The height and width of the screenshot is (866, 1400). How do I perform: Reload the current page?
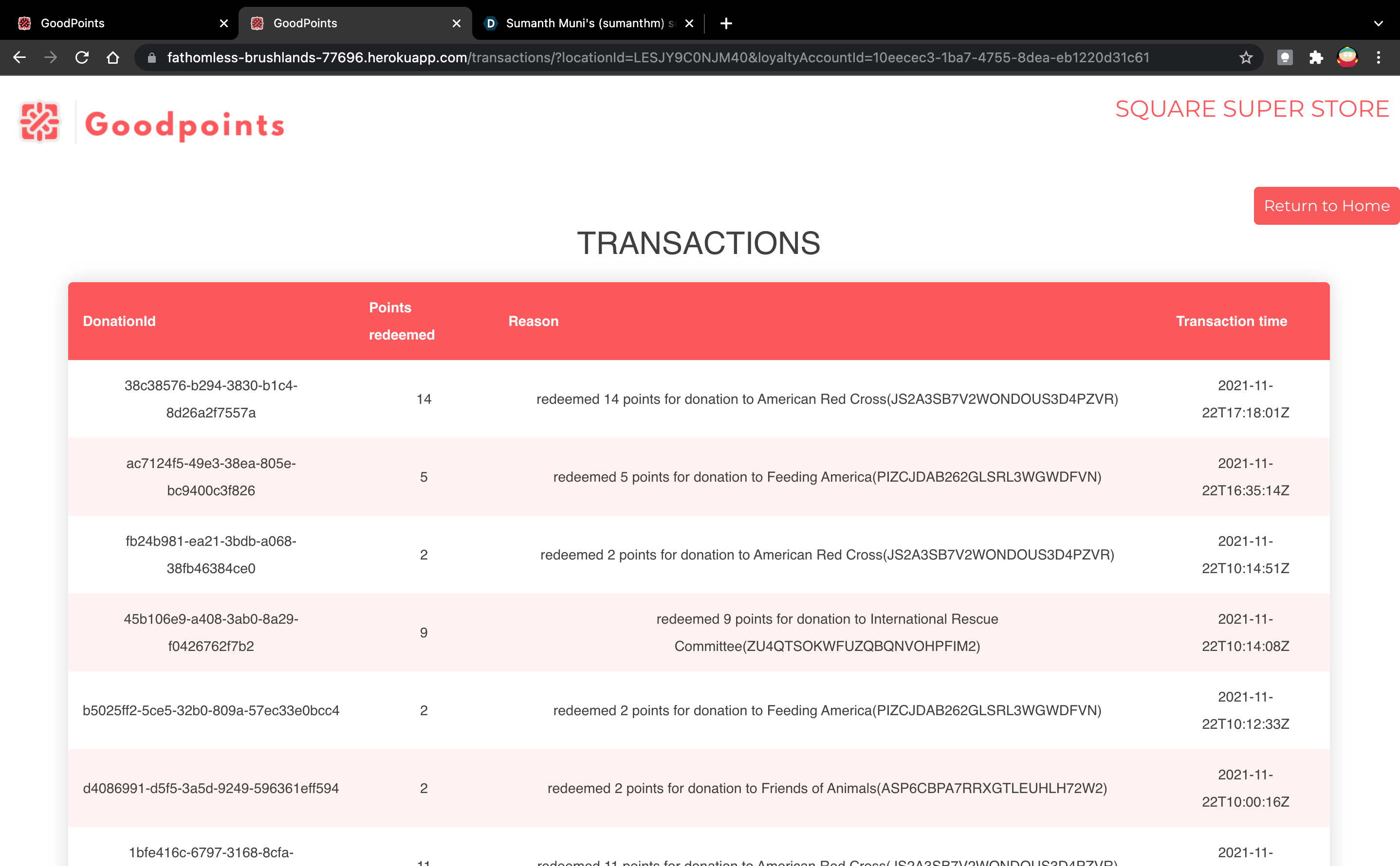pos(82,57)
